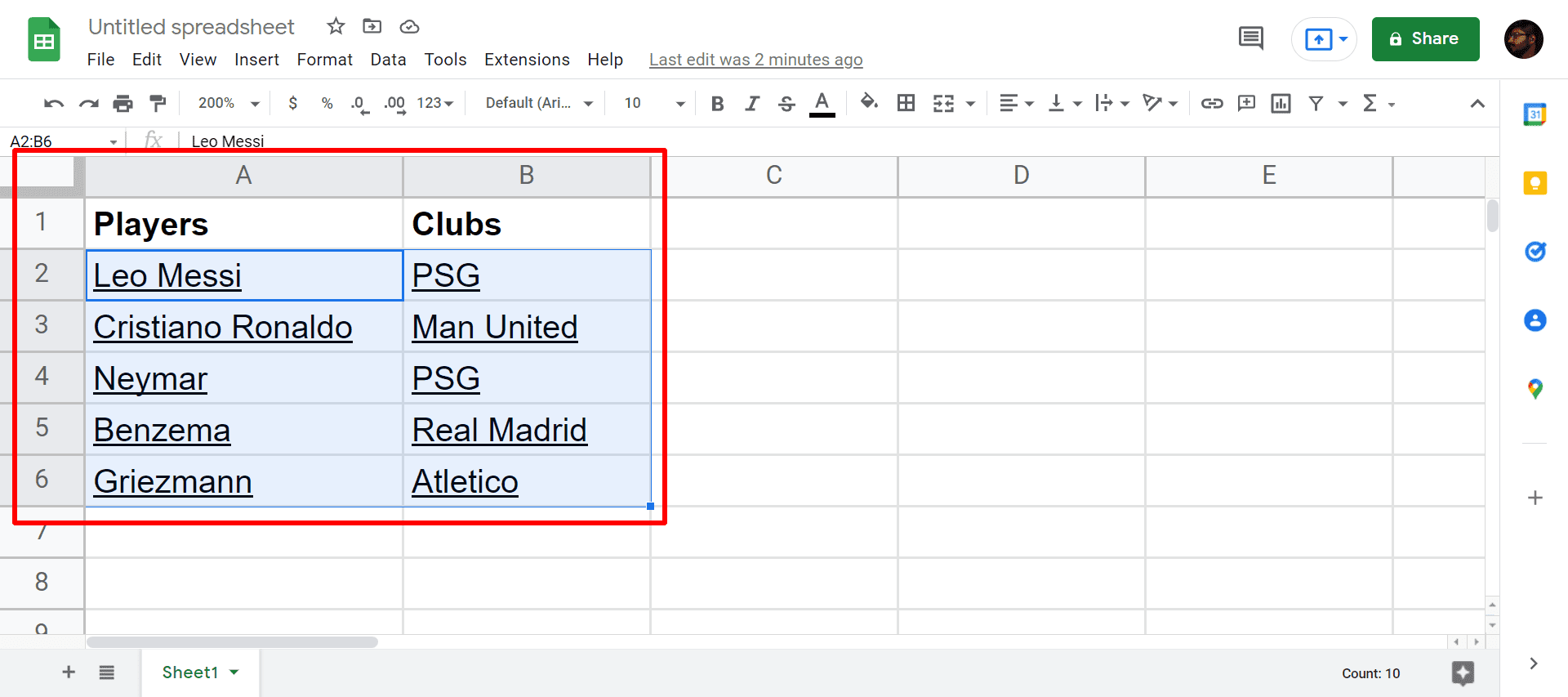
Task: Select the Paint format roller icon
Action: [x=158, y=103]
